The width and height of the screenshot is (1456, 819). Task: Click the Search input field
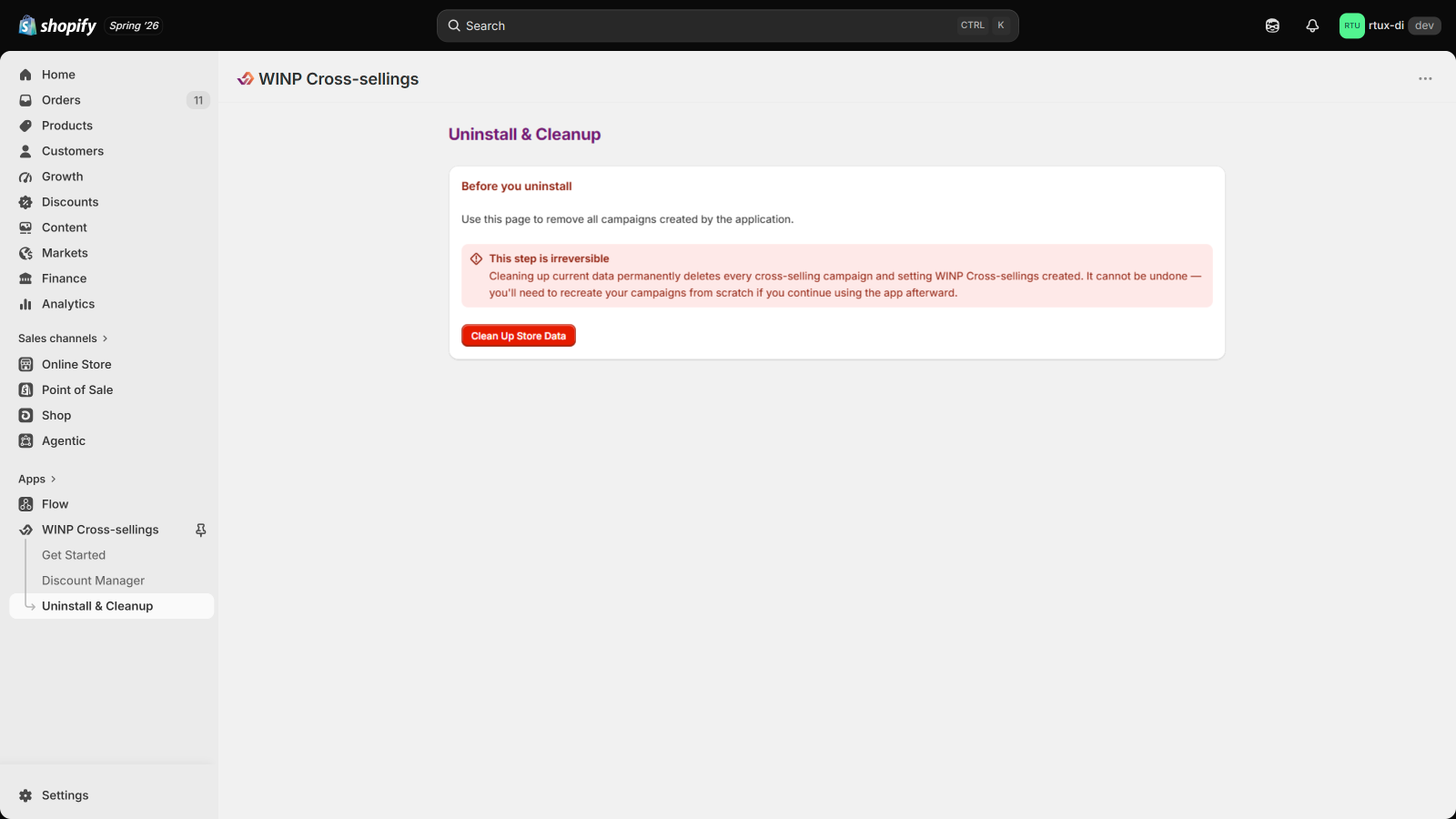pyautogui.click(x=728, y=25)
